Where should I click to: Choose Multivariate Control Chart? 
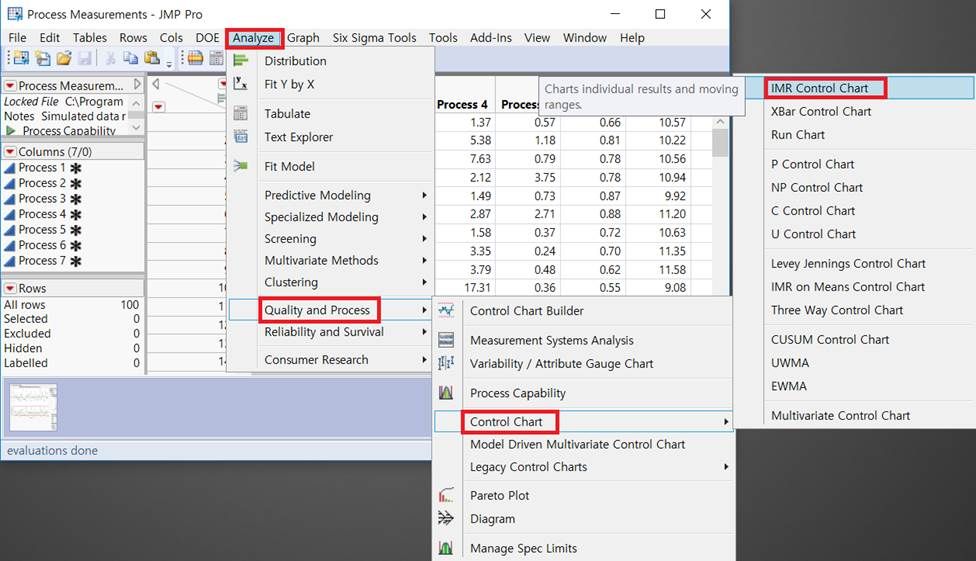tap(840, 415)
